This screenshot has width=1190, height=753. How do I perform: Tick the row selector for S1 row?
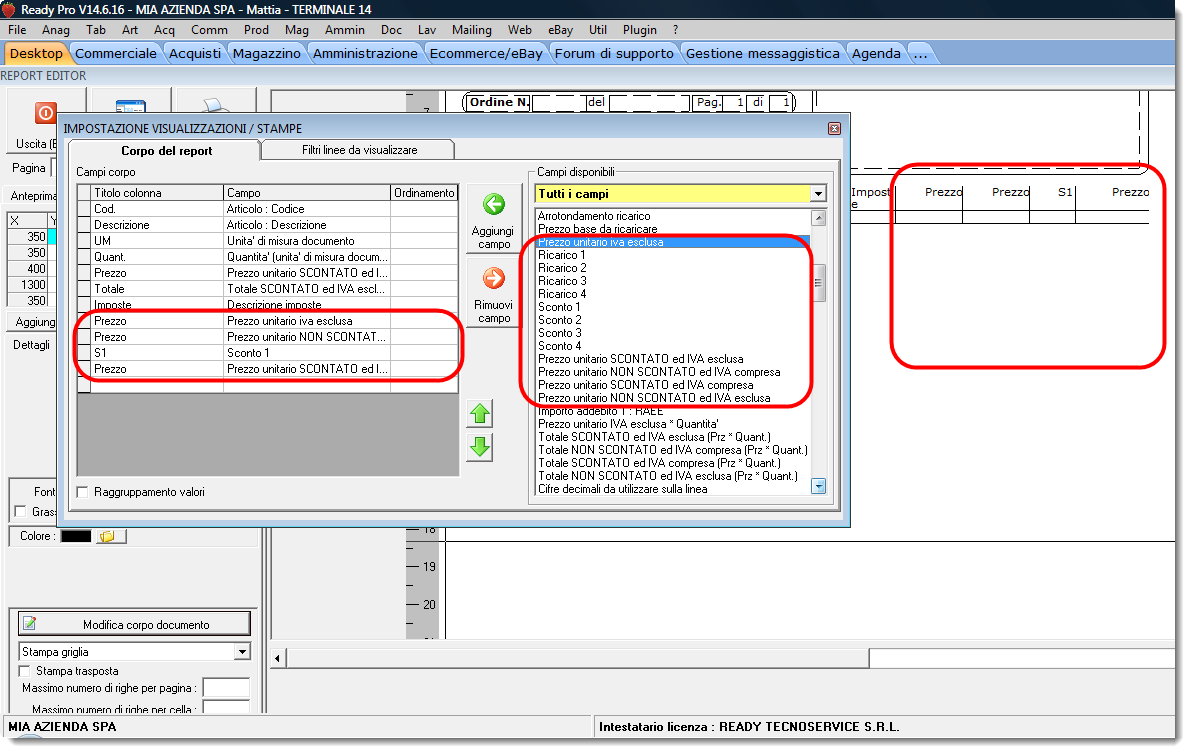click(x=84, y=352)
